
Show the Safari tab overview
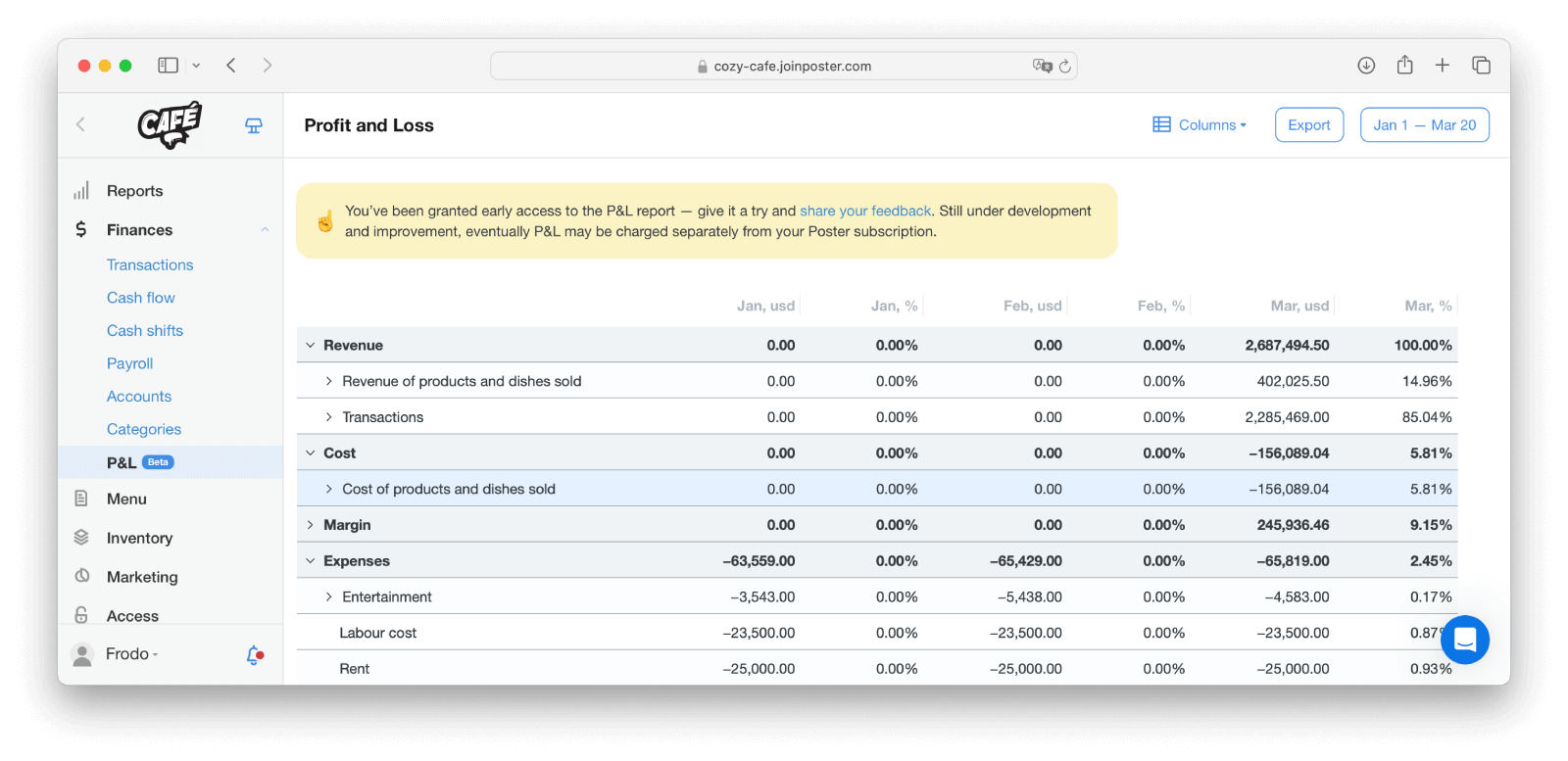(1481, 66)
